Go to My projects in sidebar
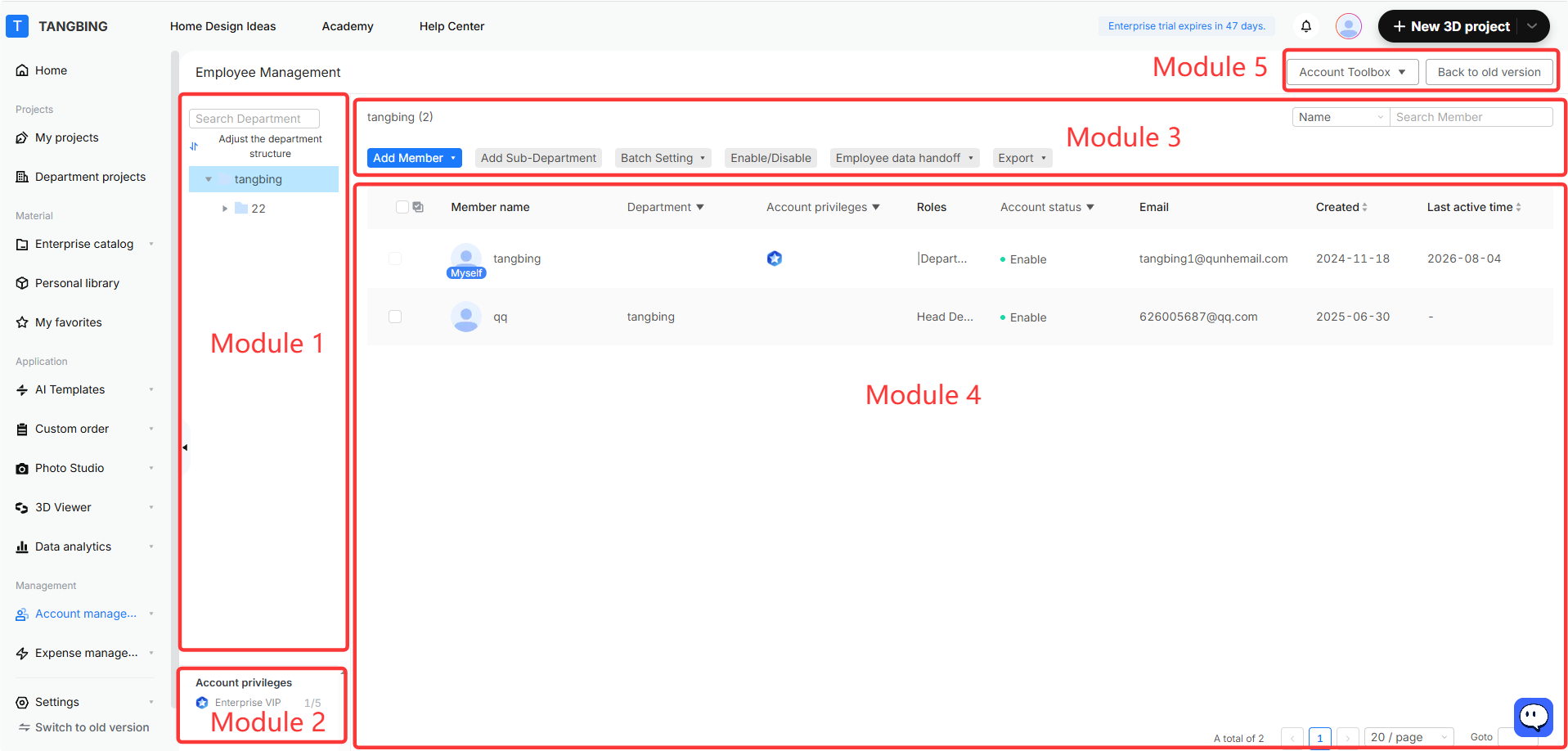This screenshot has height=751, width=1568. point(67,137)
